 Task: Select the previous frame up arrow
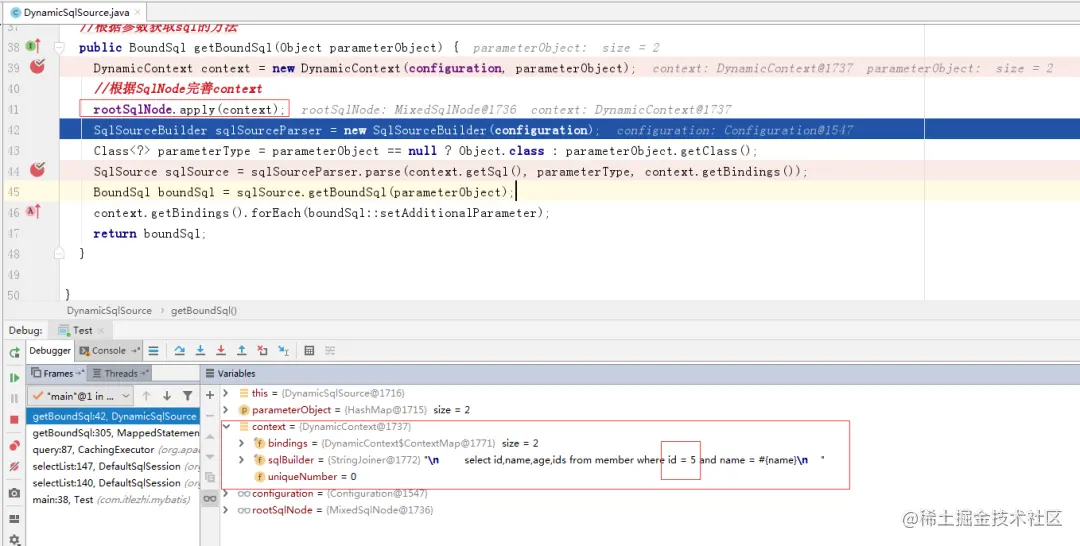pyautogui.click(x=146, y=396)
